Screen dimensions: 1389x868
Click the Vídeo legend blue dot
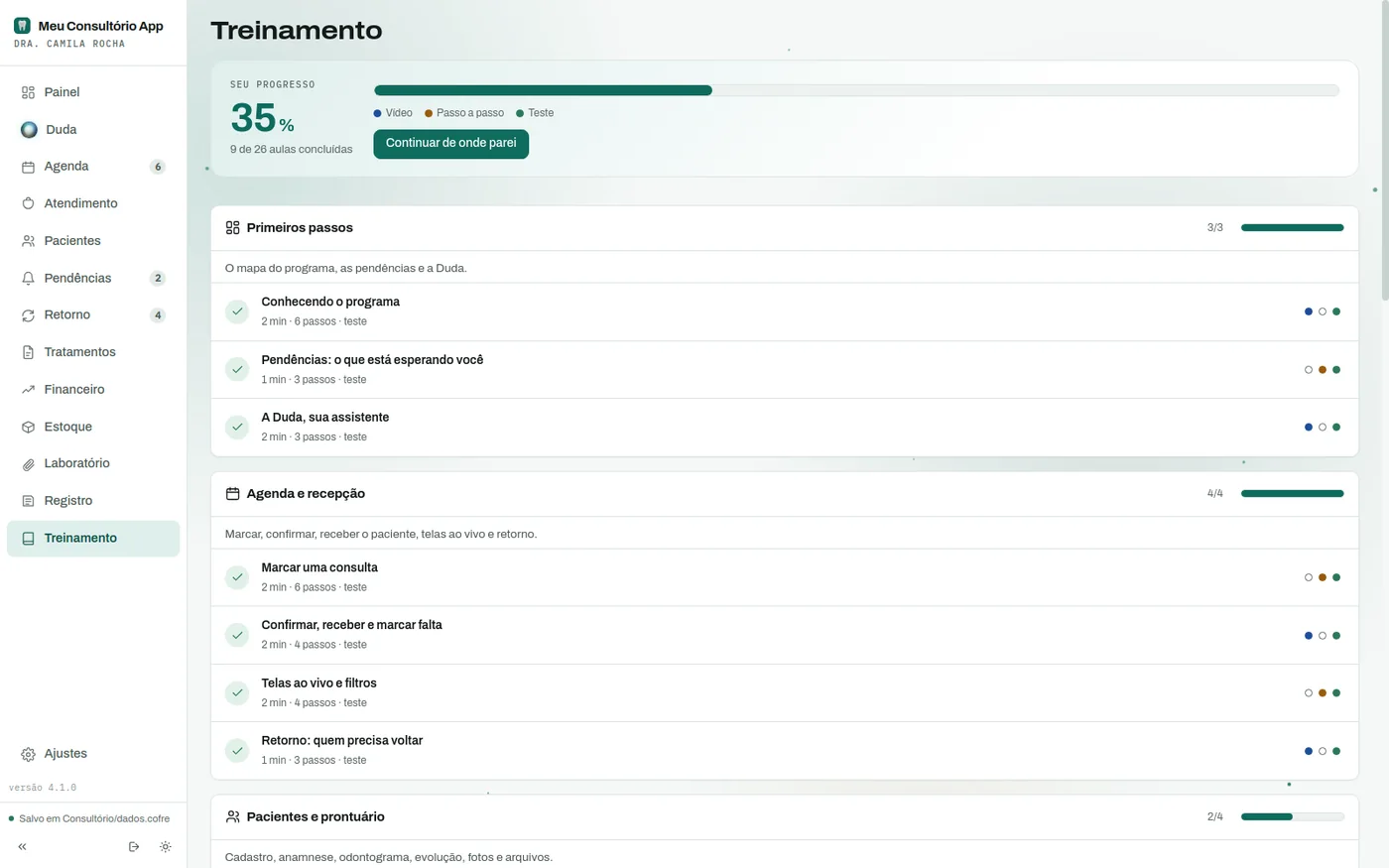(377, 113)
